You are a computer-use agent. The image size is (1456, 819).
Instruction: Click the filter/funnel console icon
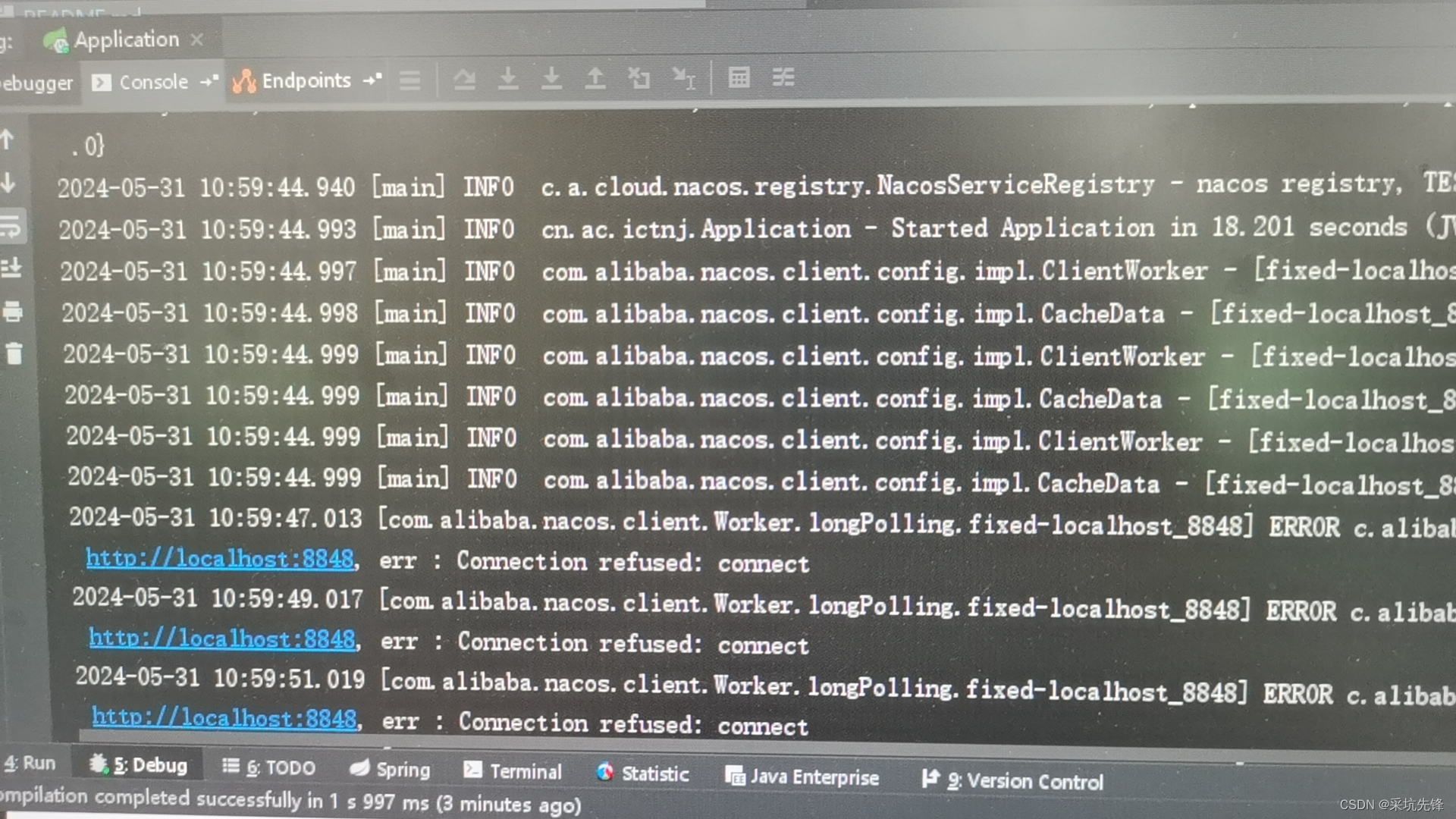785,78
